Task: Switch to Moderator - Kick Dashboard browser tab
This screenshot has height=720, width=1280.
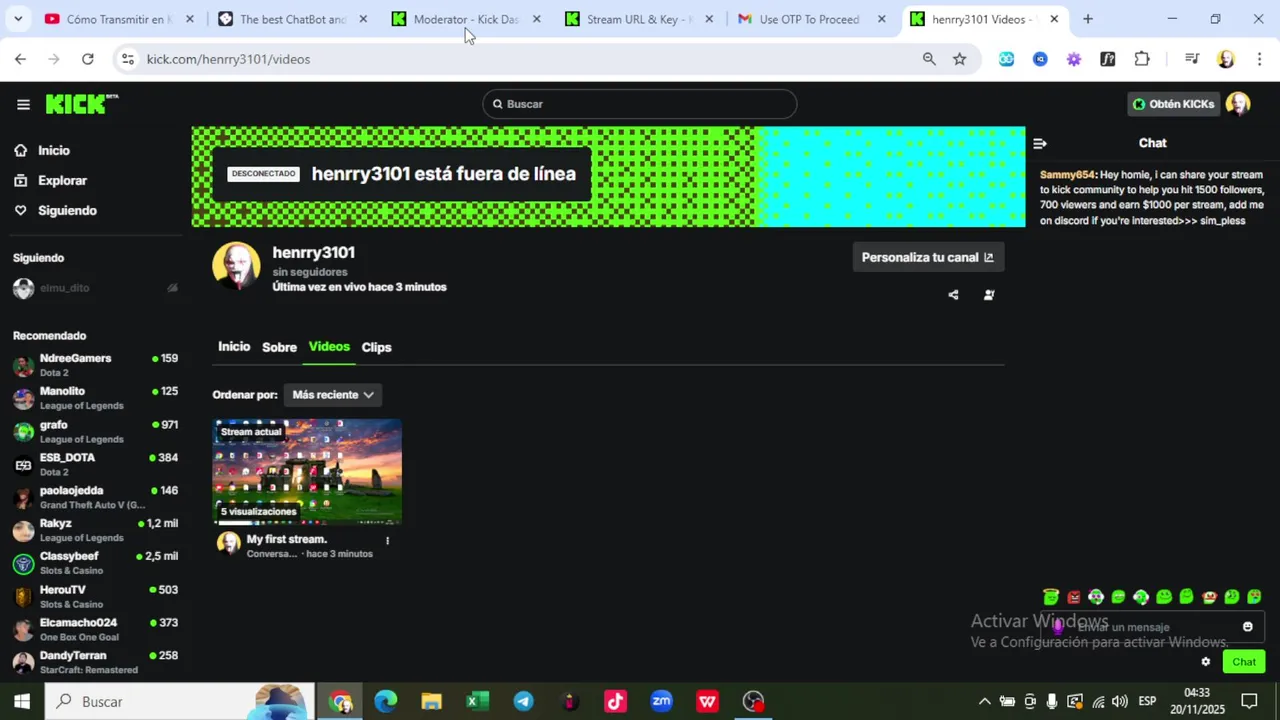Action: coord(466,19)
